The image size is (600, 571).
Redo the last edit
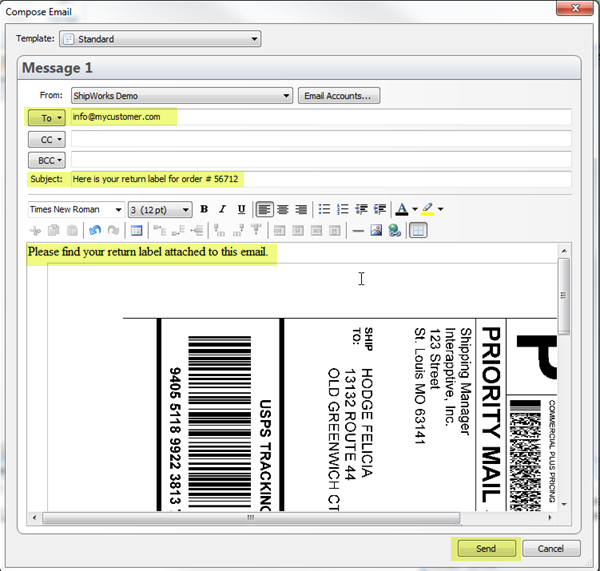(113, 230)
